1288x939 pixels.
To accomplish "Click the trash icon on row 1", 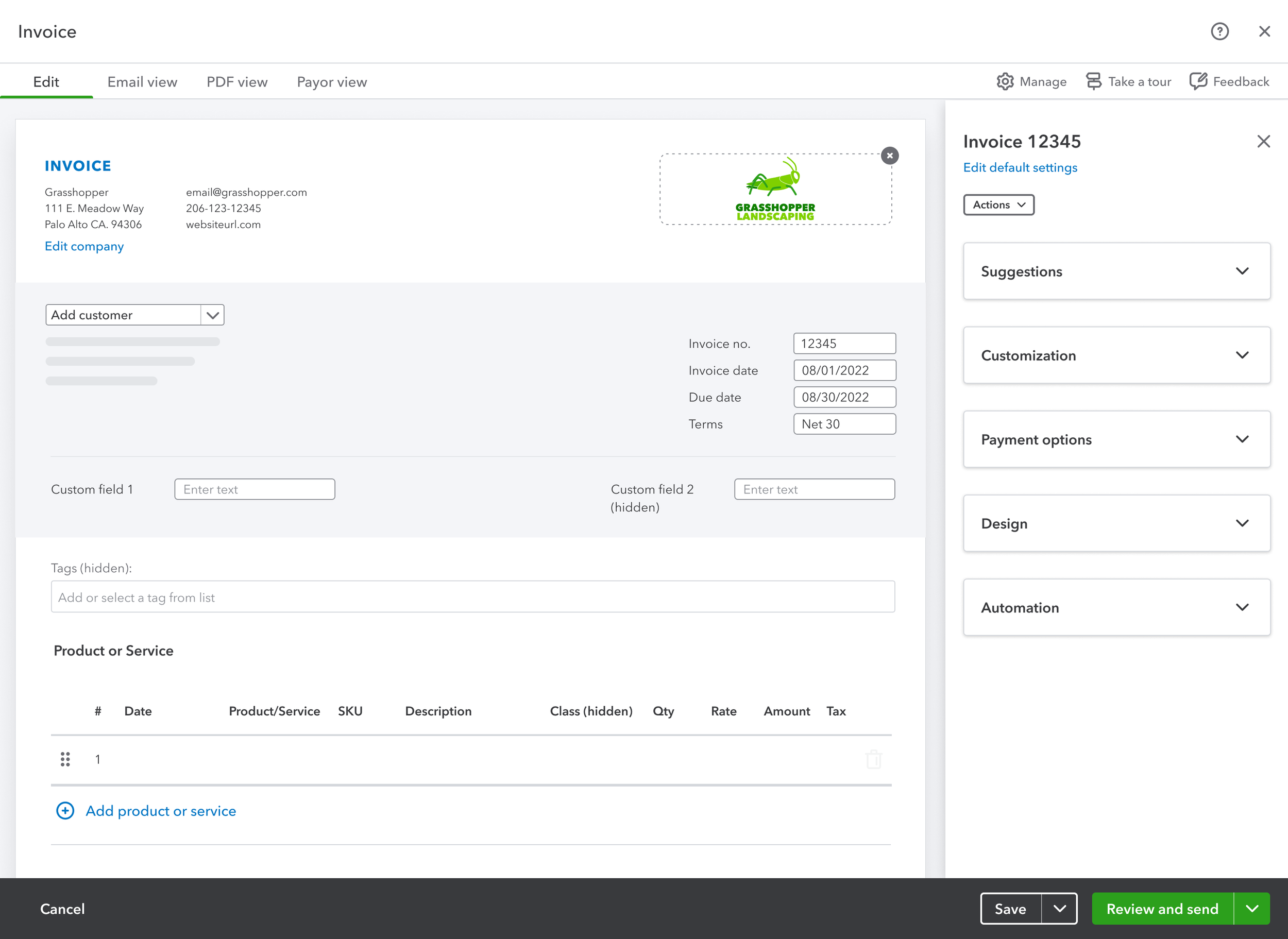I will 874,759.
